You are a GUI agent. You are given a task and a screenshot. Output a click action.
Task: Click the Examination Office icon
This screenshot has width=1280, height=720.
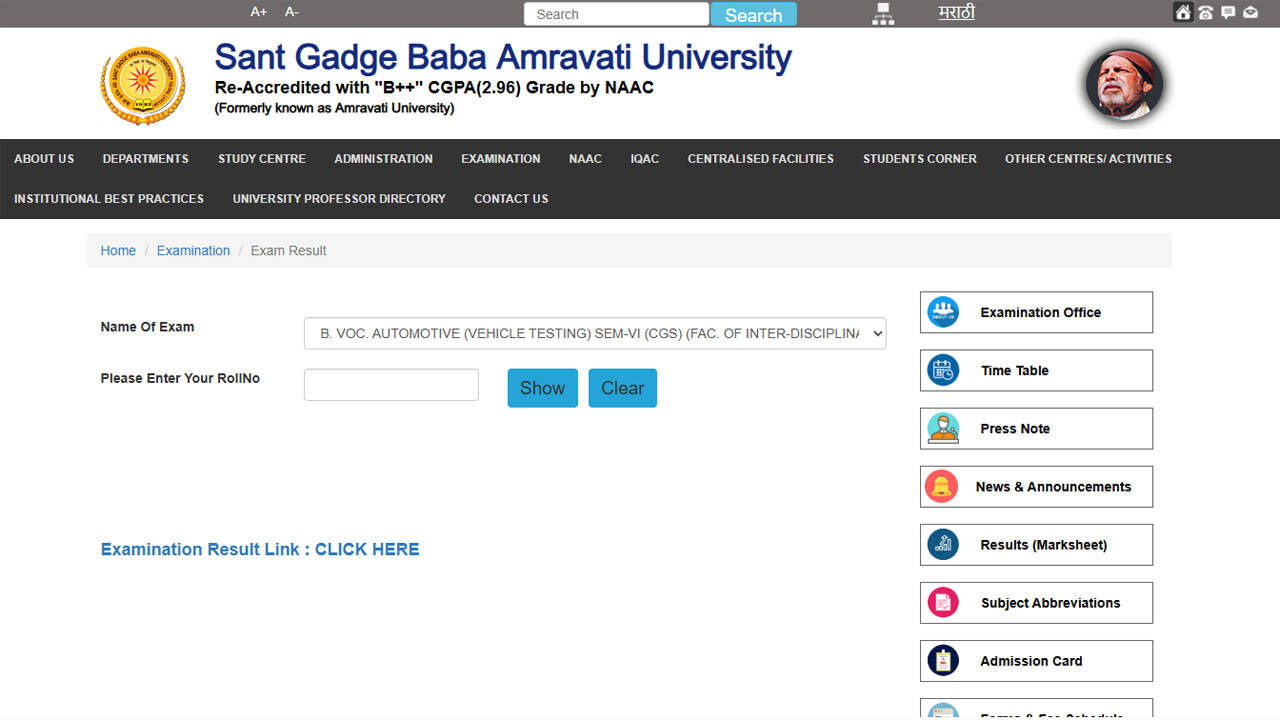click(x=943, y=312)
